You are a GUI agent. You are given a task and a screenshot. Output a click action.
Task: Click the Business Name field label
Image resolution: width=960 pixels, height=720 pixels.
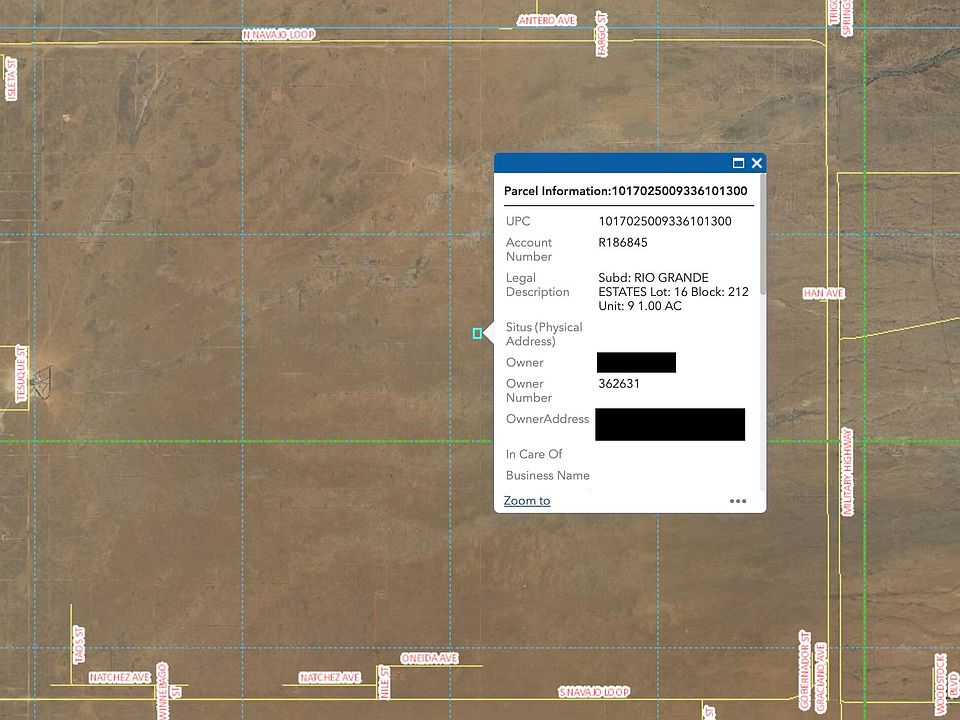pos(547,476)
